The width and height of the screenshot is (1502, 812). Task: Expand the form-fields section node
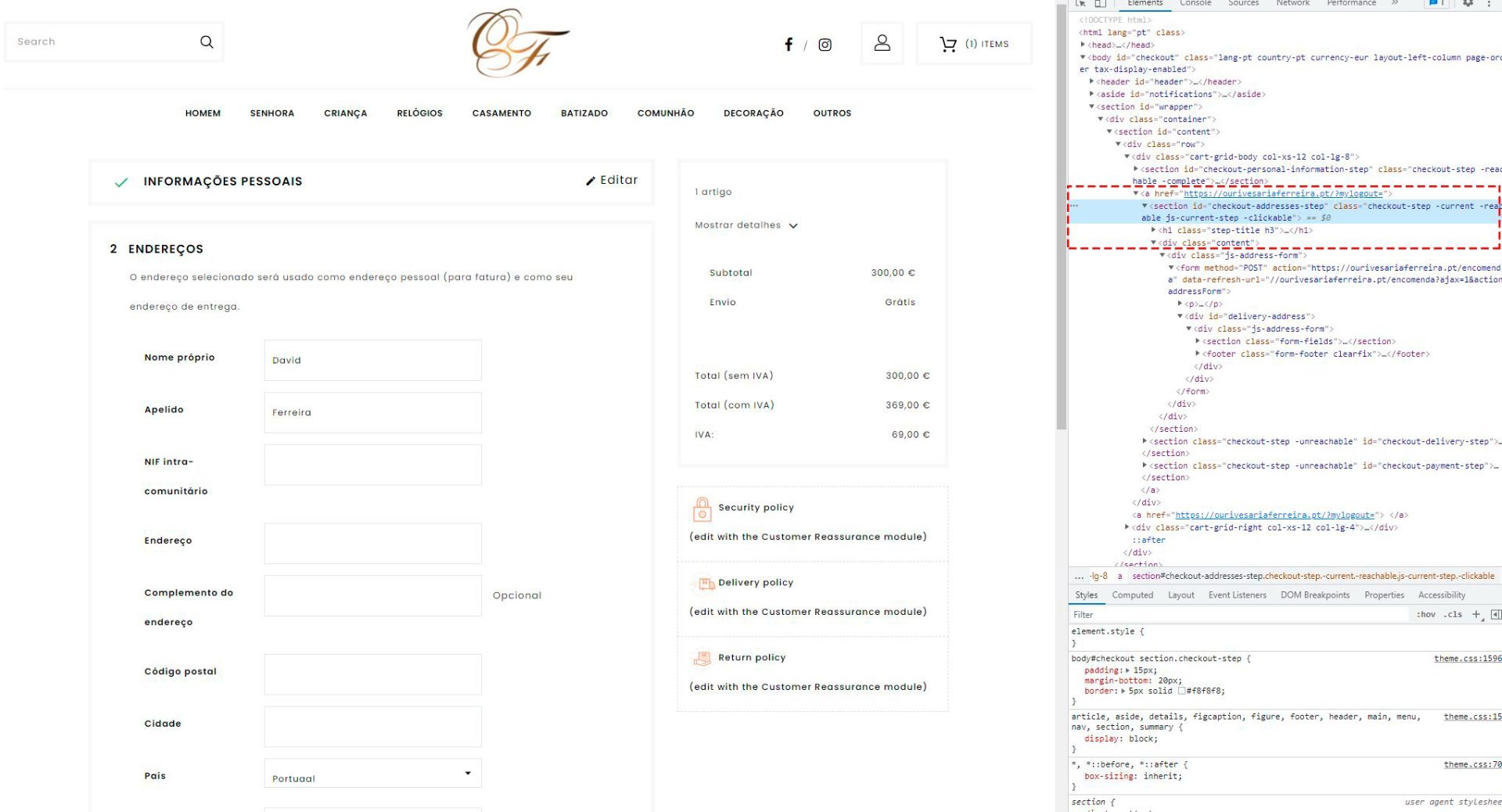[1198, 341]
